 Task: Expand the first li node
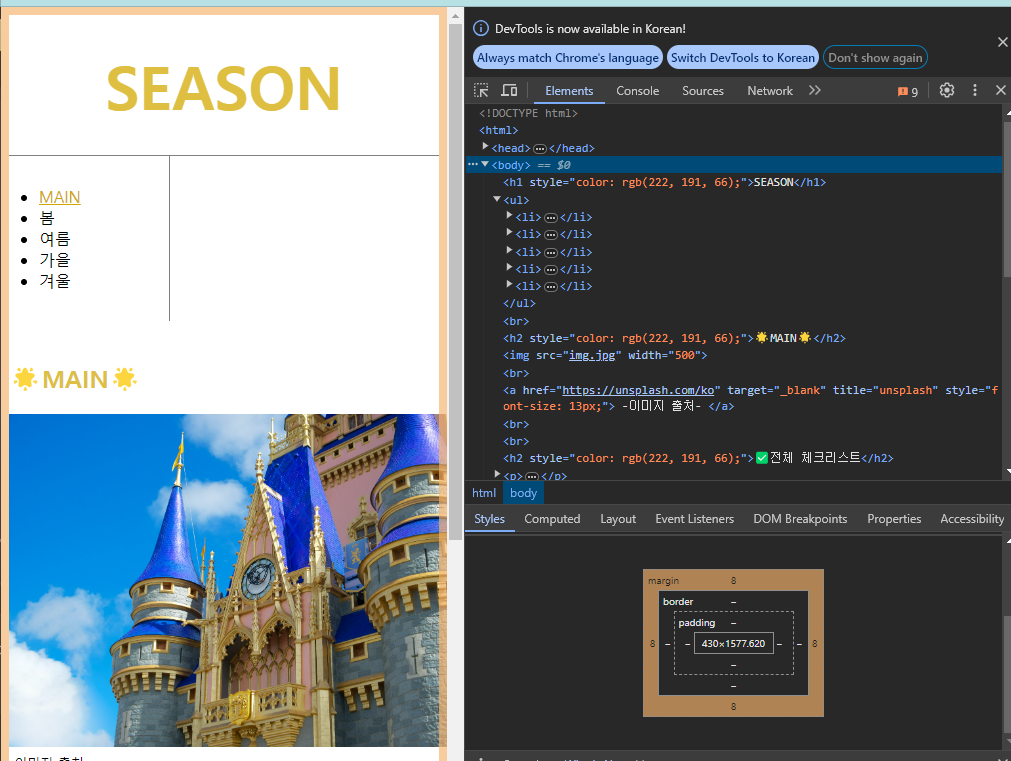tap(509, 215)
